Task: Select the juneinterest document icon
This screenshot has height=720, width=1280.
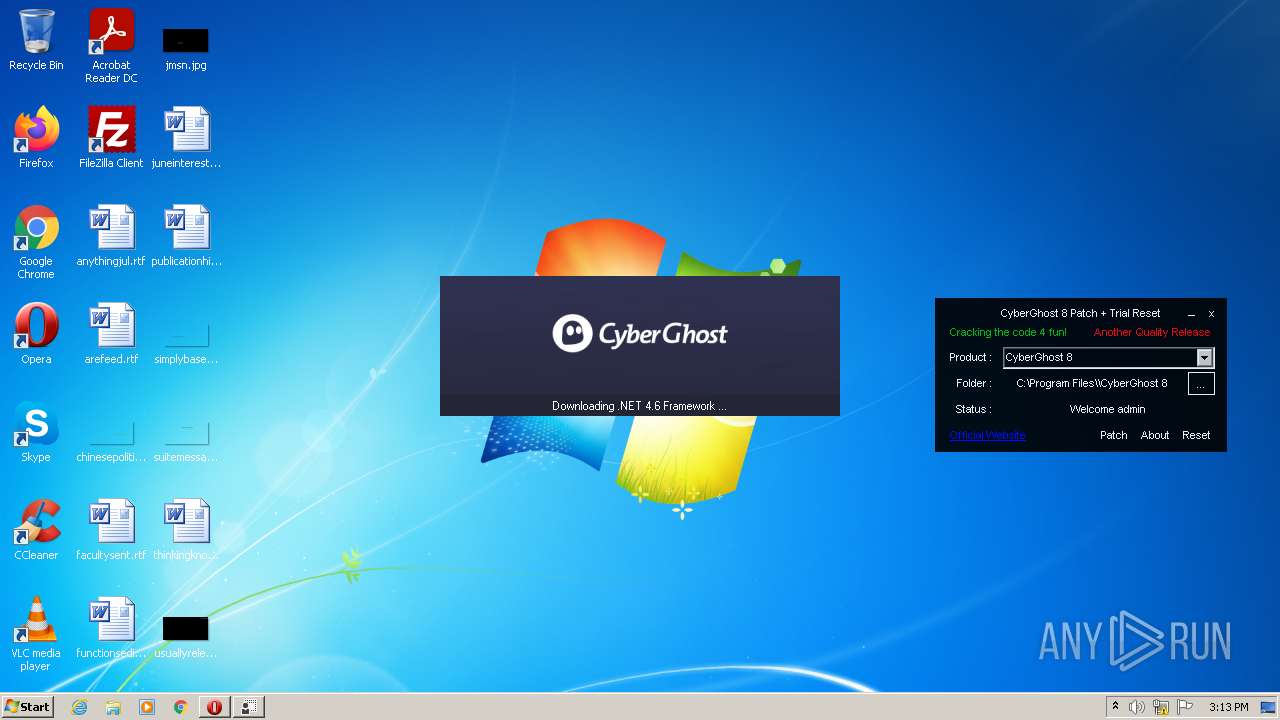Action: tap(186, 138)
